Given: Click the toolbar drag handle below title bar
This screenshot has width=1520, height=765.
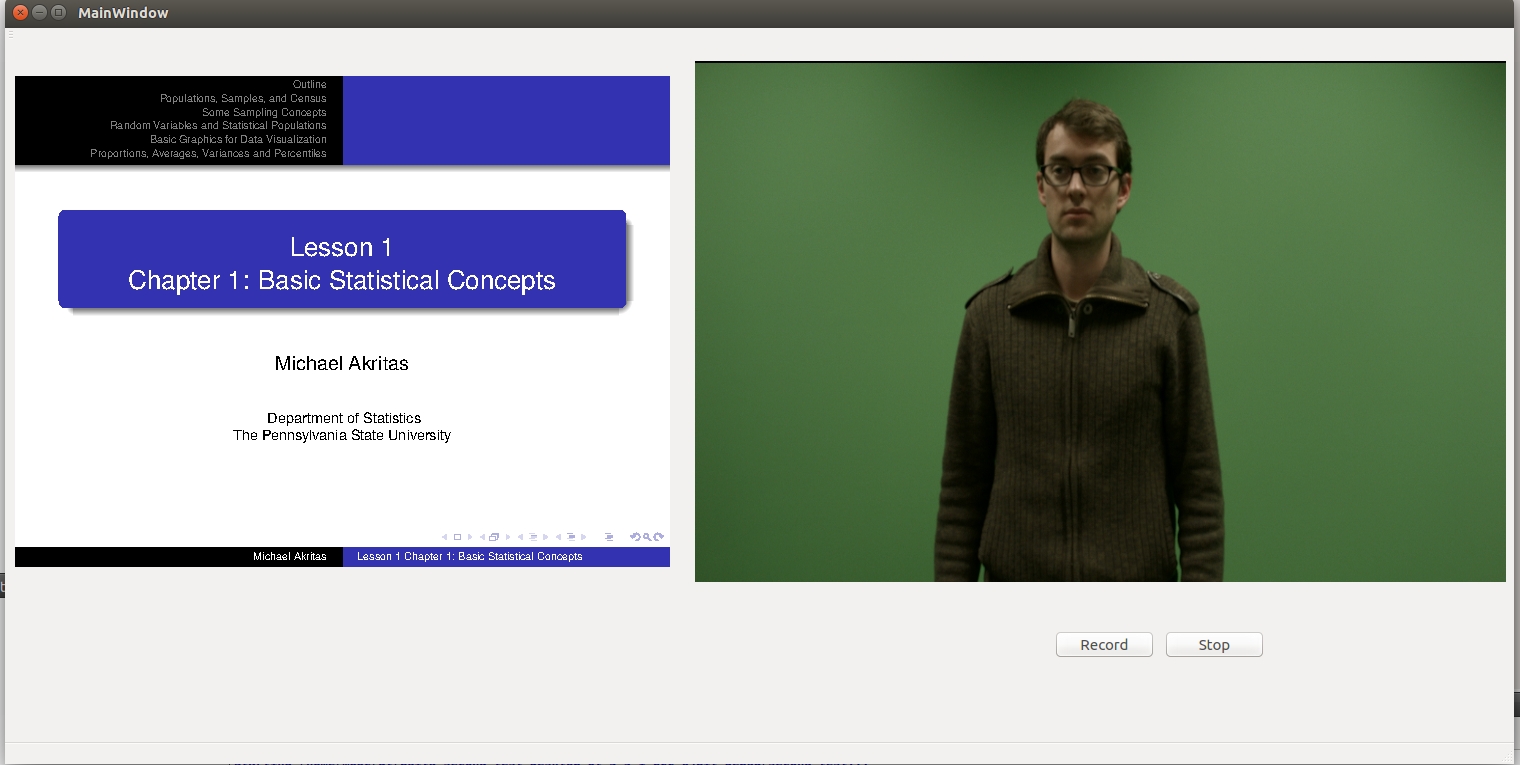Looking at the screenshot, I should [10, 35].
